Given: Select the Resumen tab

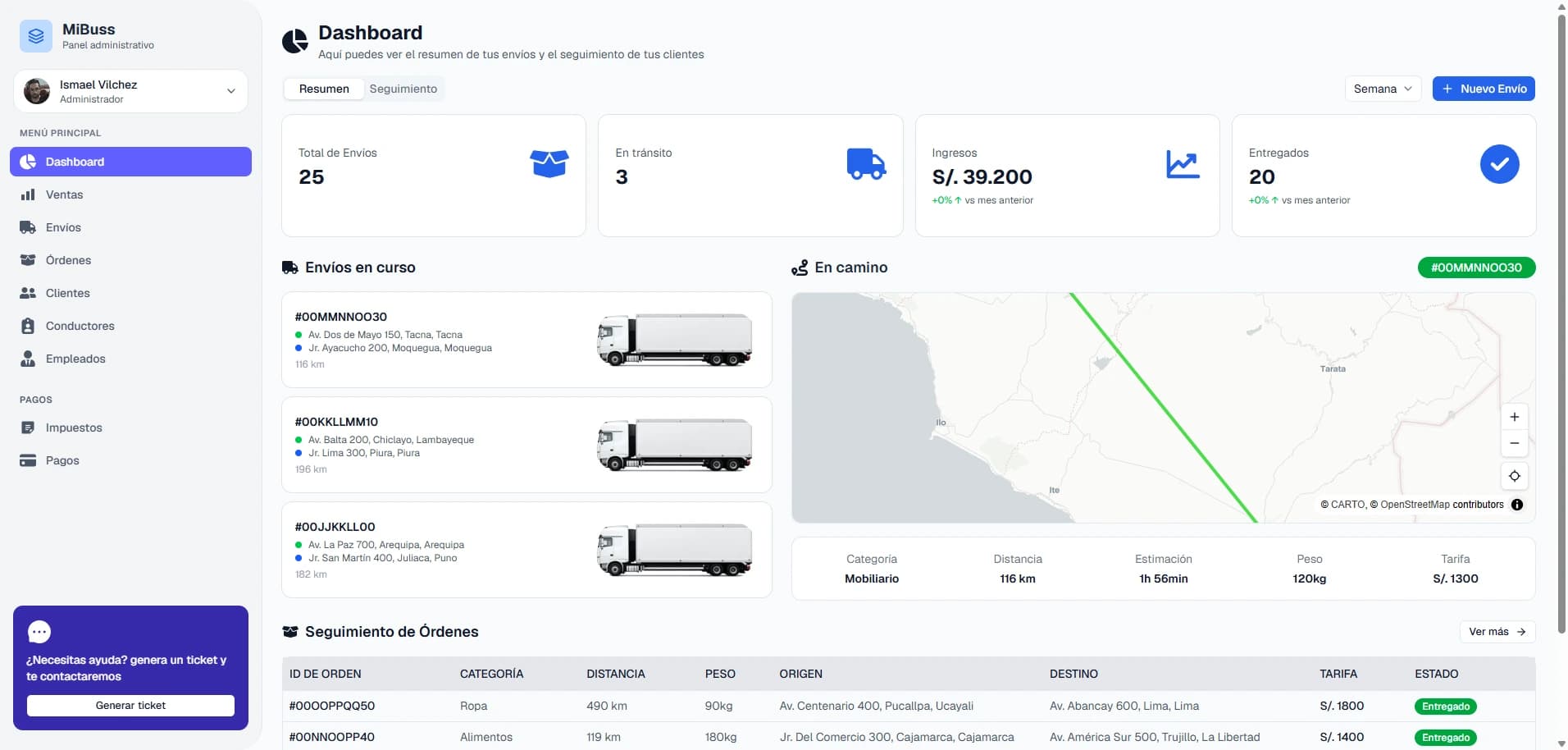Looking at the screenshot, I should 324,89.
